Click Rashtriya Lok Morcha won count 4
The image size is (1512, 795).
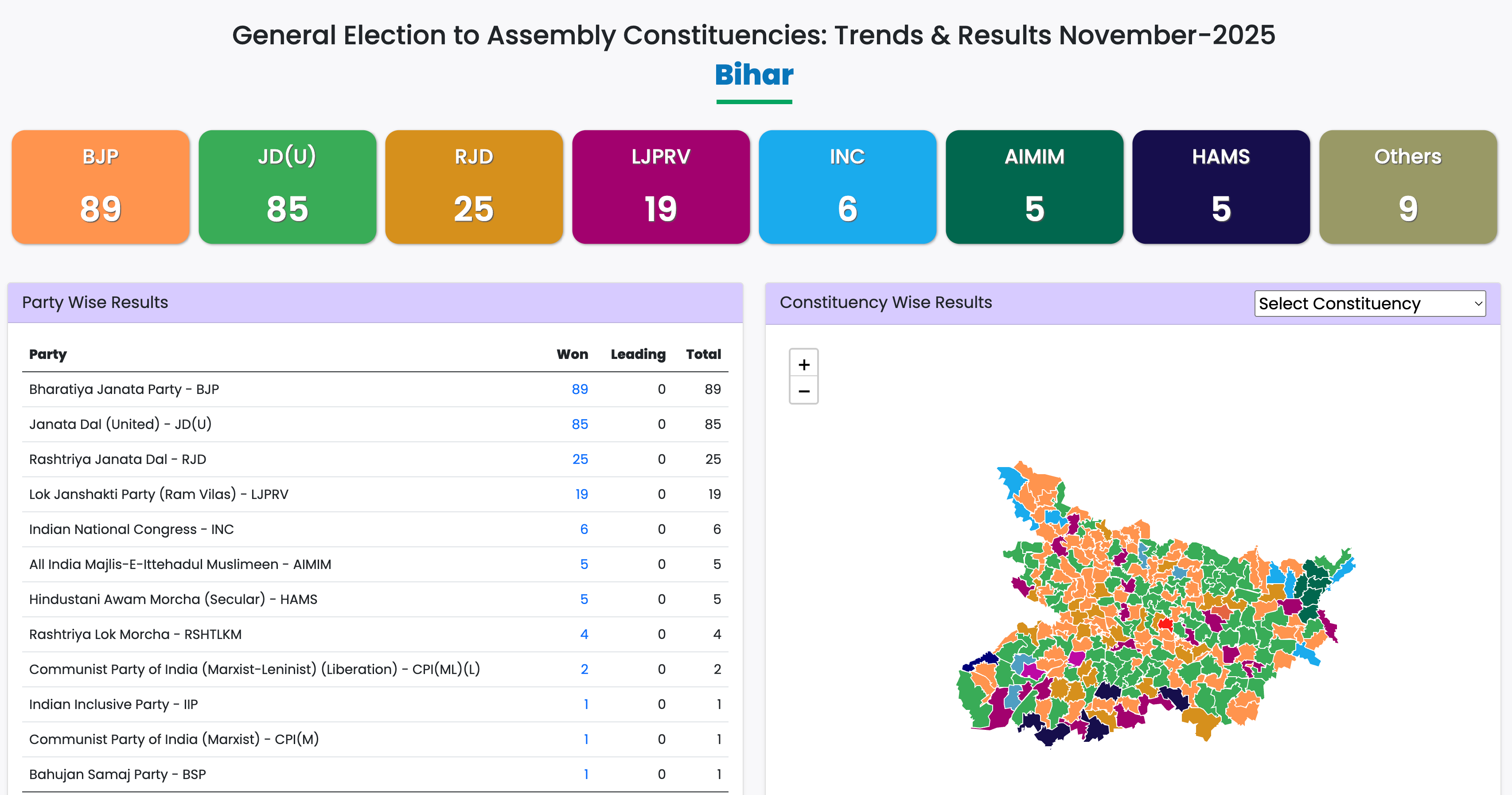(x=584, y=634)
